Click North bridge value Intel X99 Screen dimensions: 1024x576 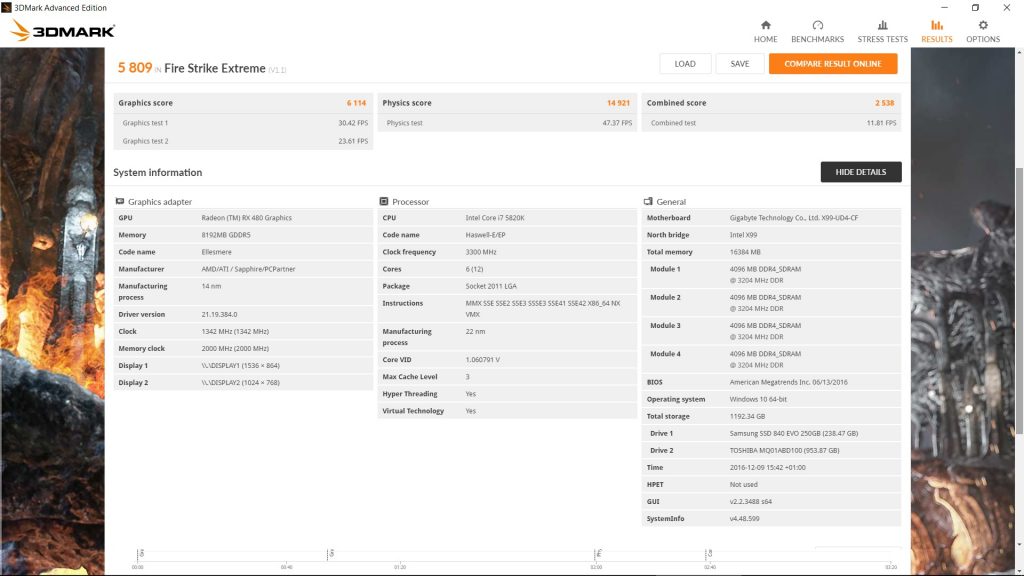point(743,235)
